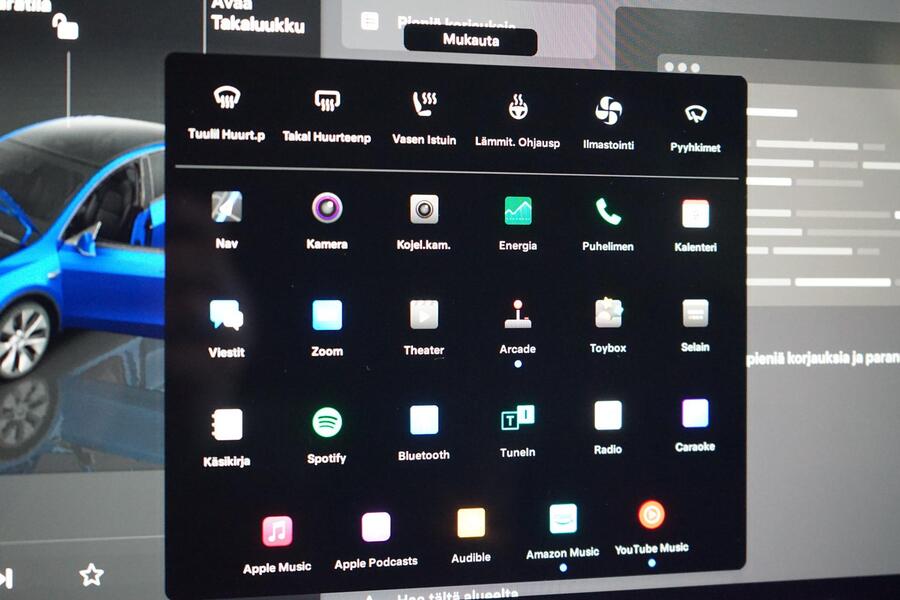The width and height of the screenshot is (900, 600).
Task: Launch the TuneIn app
Action: 518,417
